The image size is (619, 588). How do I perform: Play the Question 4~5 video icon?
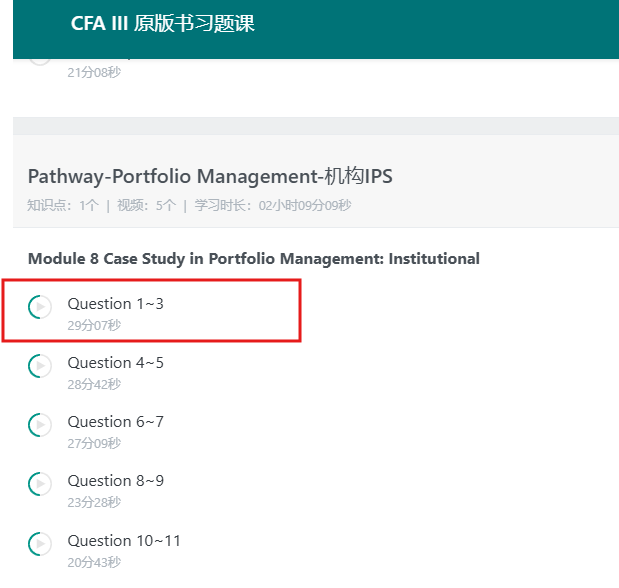pos(40,366)
